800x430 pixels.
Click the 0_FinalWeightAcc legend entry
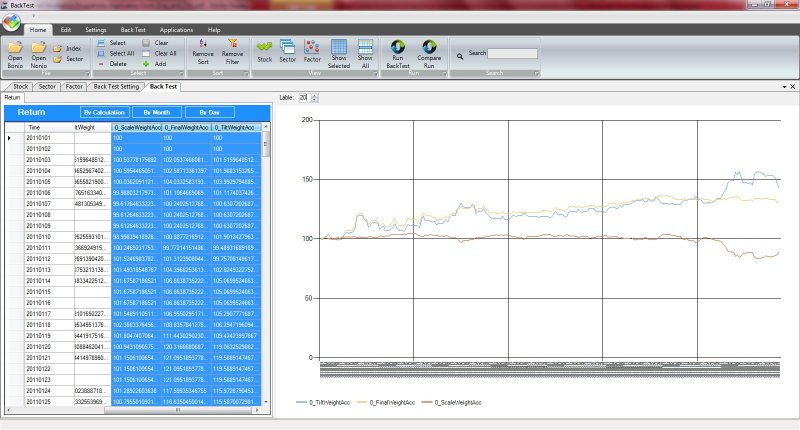(x=386, y=402)
